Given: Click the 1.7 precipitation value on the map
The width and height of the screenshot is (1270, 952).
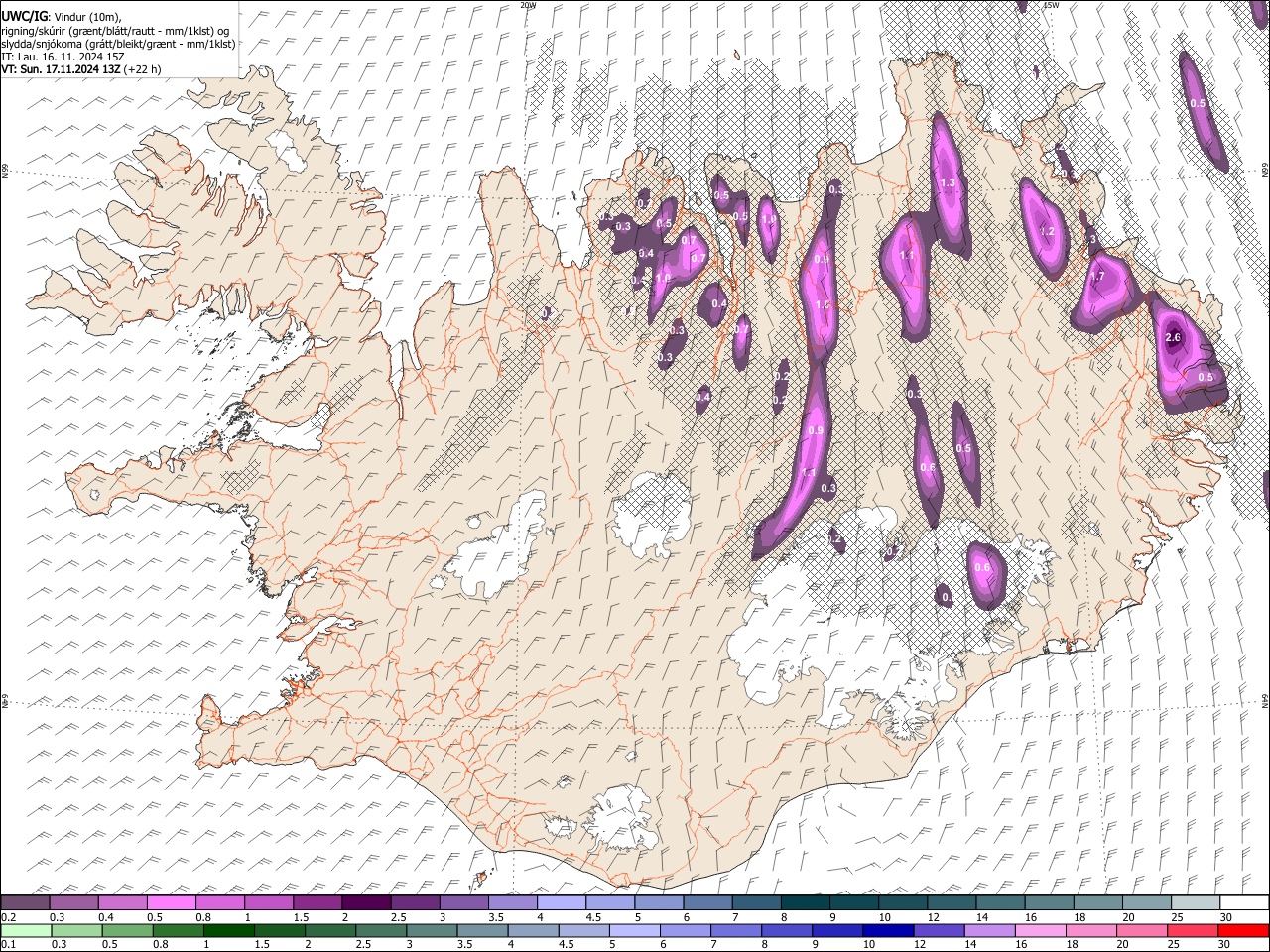Looking at the screenshot, I should tap(1097, 277).
